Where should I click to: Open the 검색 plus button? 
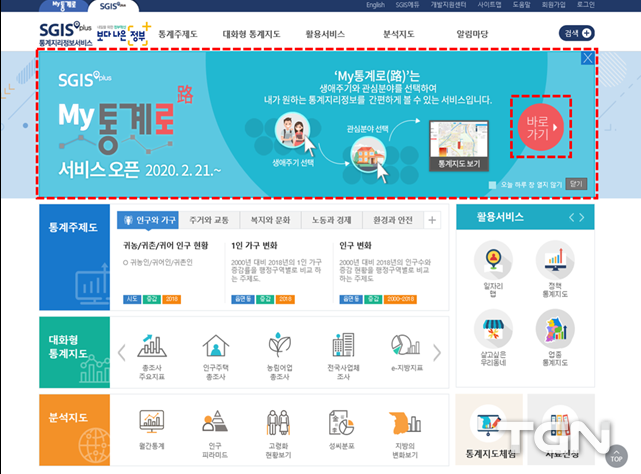(x=576, y=34)
